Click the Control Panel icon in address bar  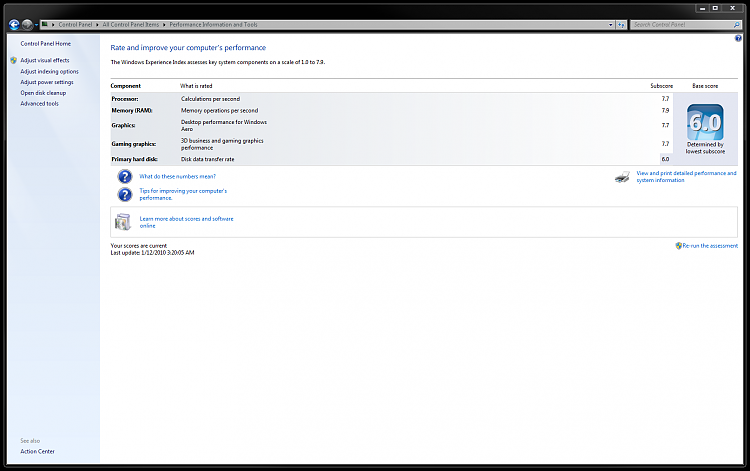point(44,24)
